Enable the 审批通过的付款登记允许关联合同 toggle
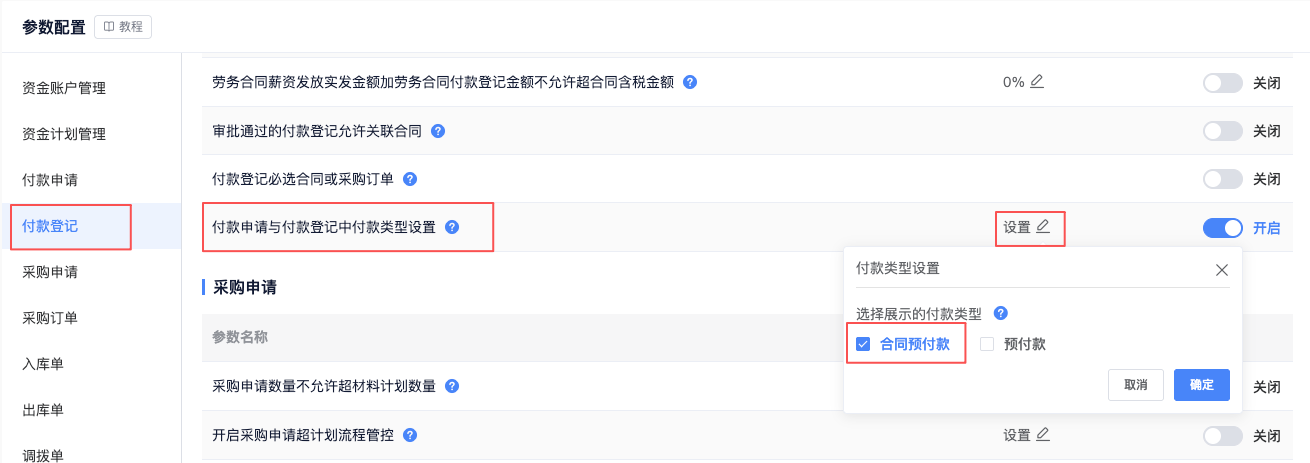Screen dimensions: 1310x463 pyautogui.click(x=1222, y=131)
